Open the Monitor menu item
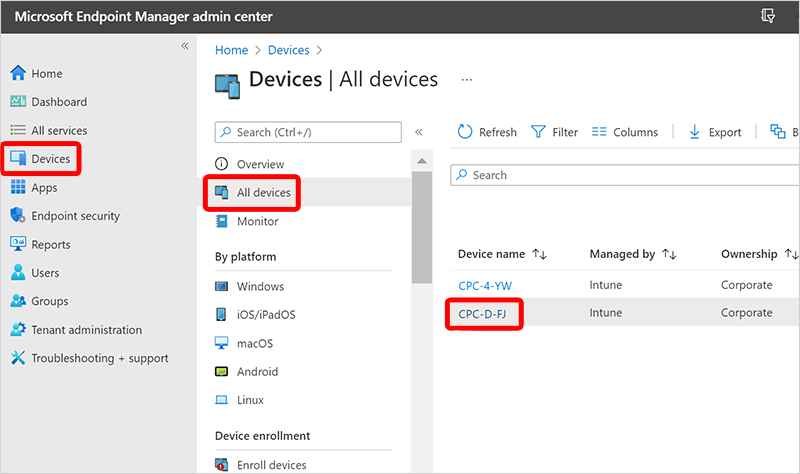This screenshot has width=800, height=474. click(257, 221)
